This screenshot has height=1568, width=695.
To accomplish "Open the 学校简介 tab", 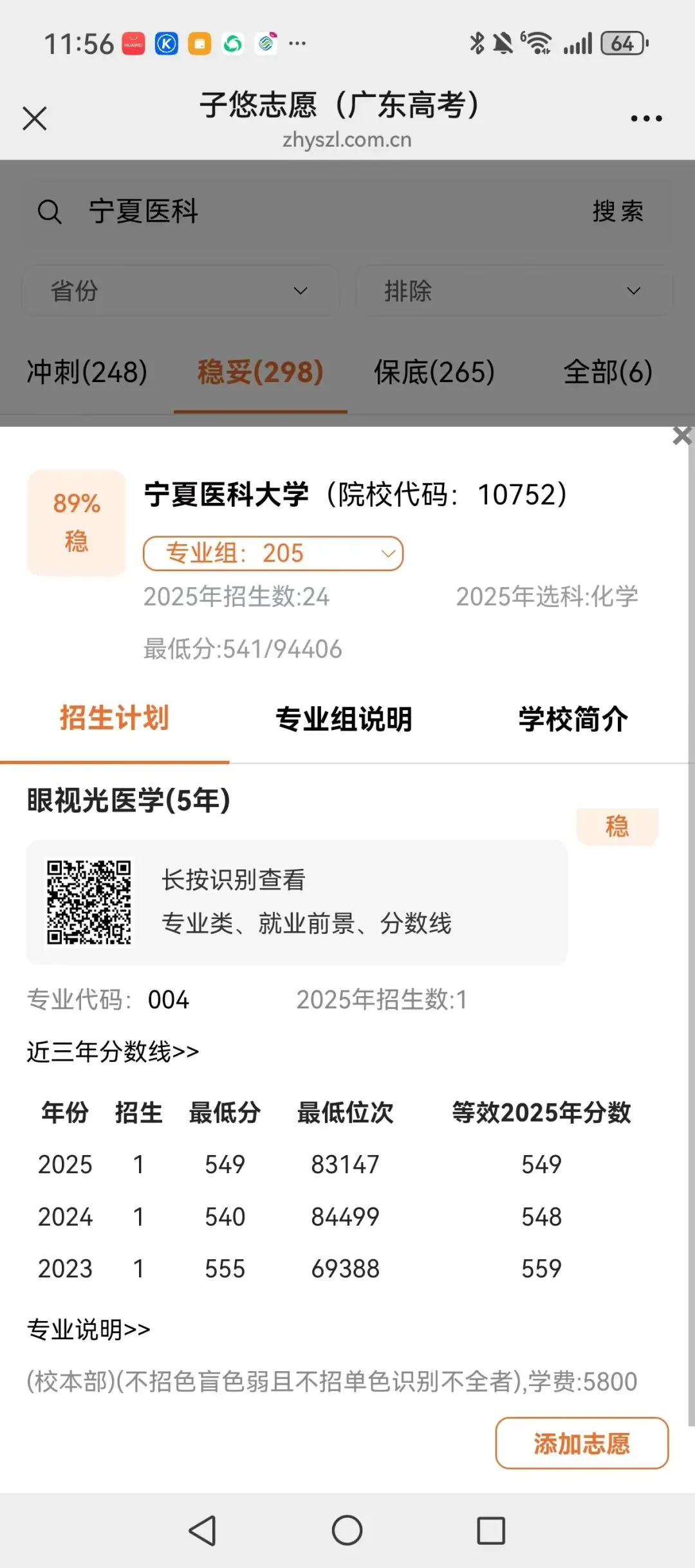I will click(573, 719).
